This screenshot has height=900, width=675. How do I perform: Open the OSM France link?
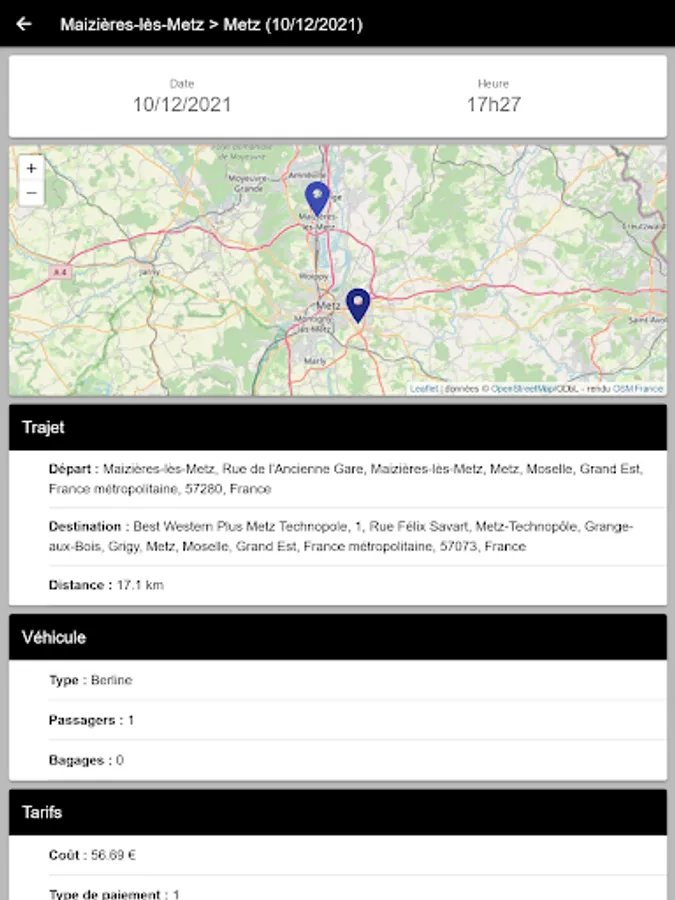[x=638, y=389]
